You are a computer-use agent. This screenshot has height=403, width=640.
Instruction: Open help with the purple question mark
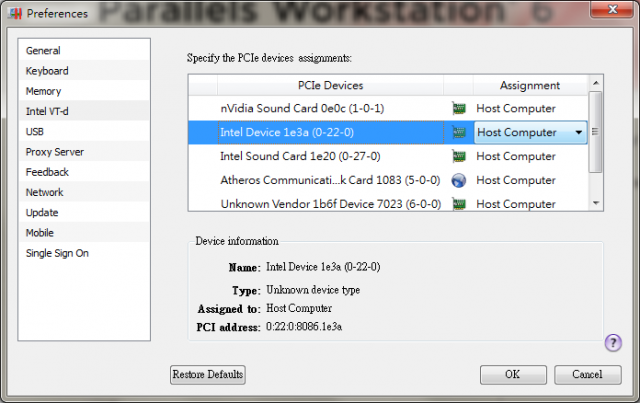click(613, 343)
